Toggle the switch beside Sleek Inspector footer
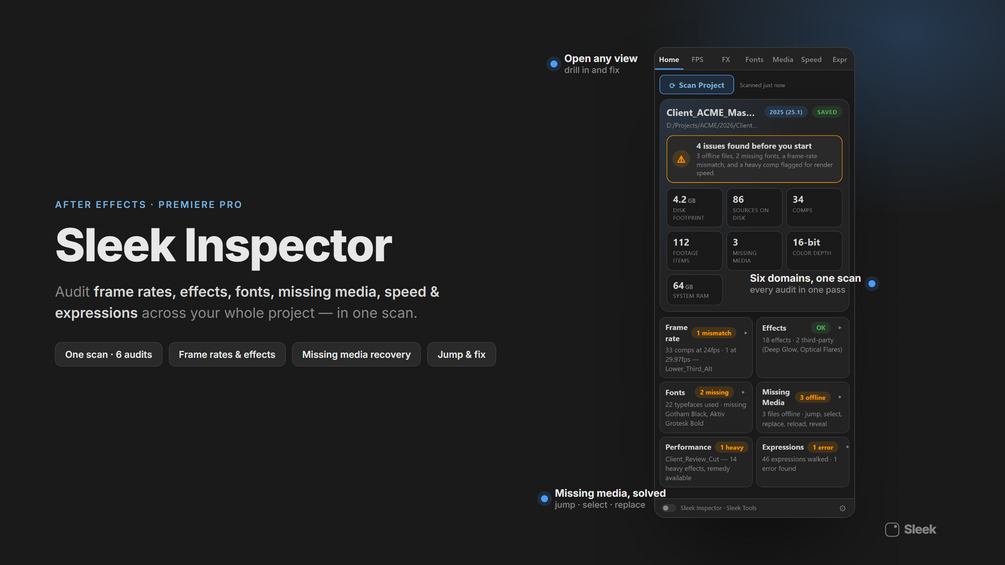Viewport: 1005px width, 565px height. pos(669,508)
